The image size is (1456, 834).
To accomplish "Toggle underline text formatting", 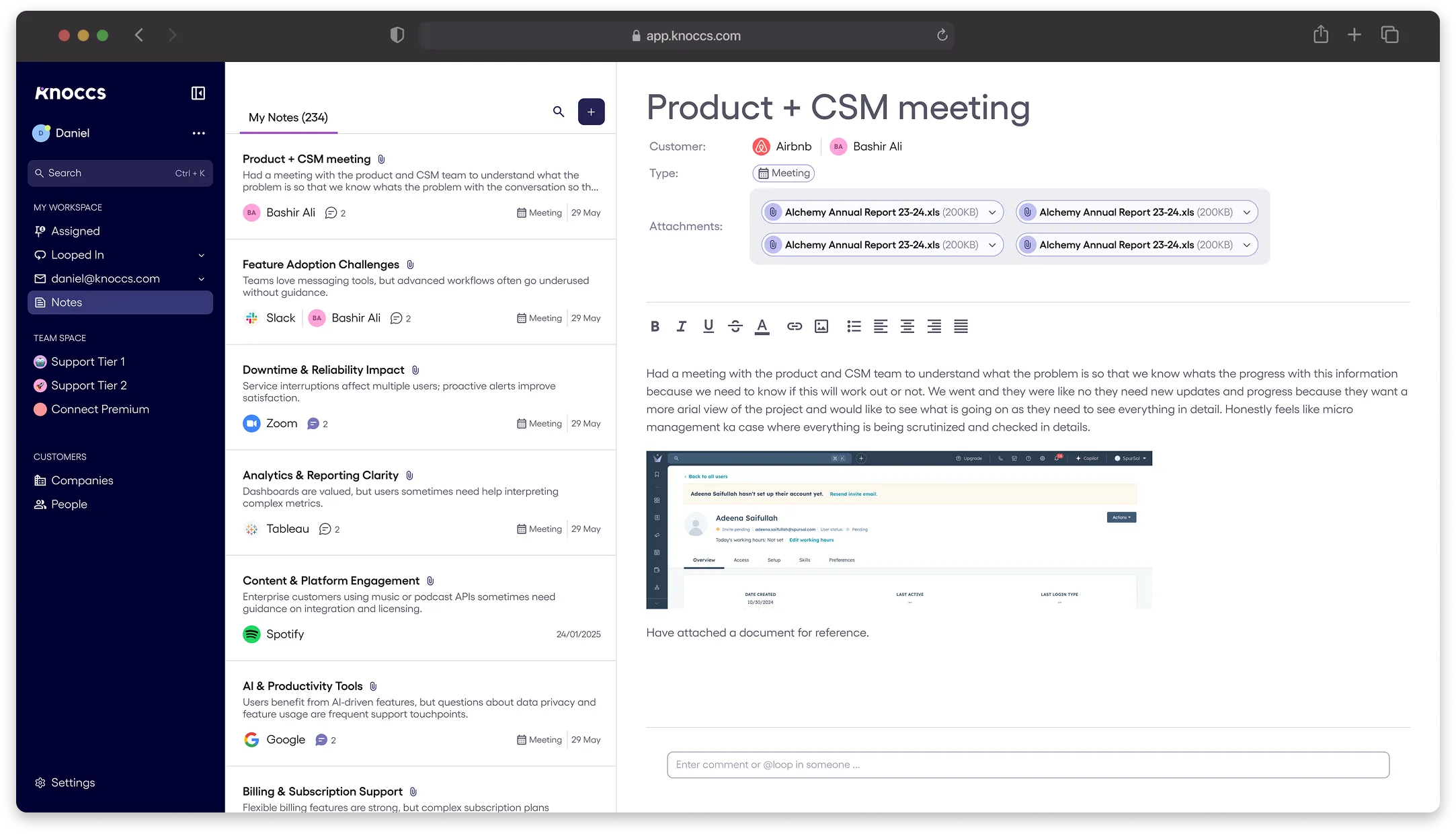I will click(x=709, y=326).
